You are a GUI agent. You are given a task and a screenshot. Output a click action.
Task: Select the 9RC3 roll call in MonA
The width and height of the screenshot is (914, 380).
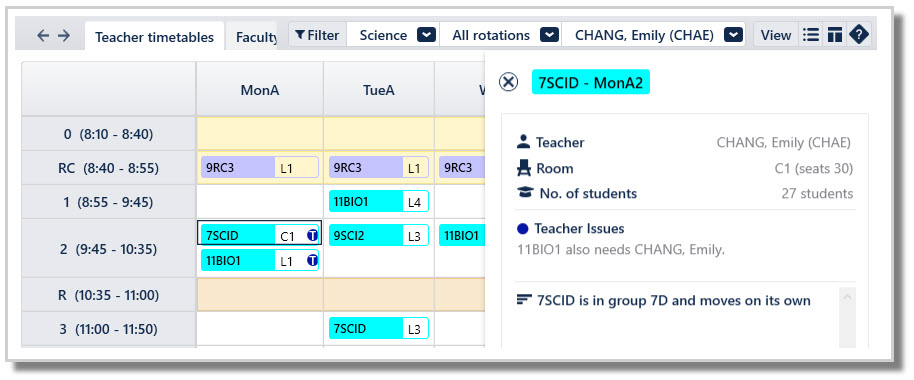[x=260, y=169]
